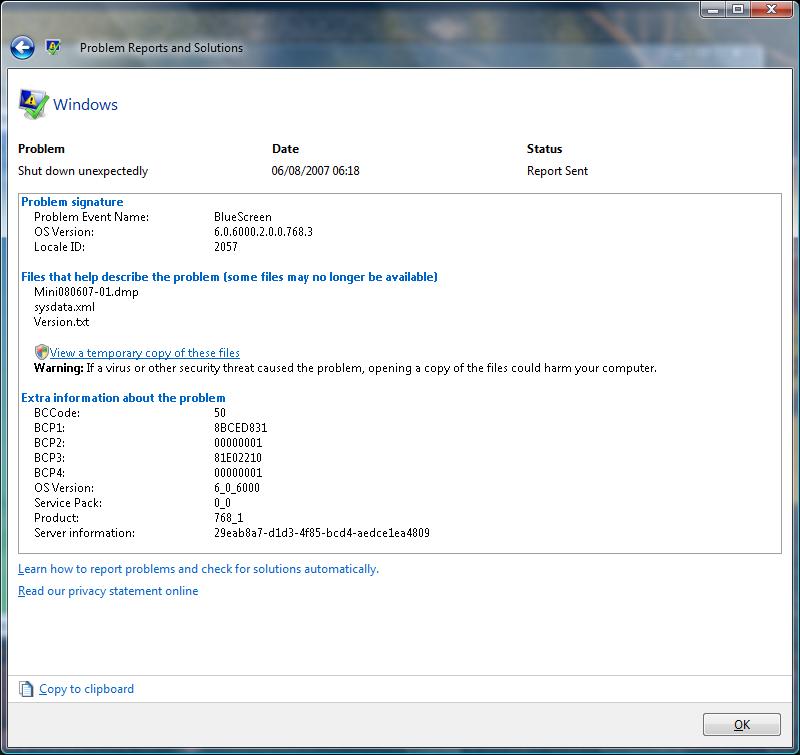Click Locale ID value 2057
The width and height of the screenshot is (800, 755).
(x=226, y=247)
